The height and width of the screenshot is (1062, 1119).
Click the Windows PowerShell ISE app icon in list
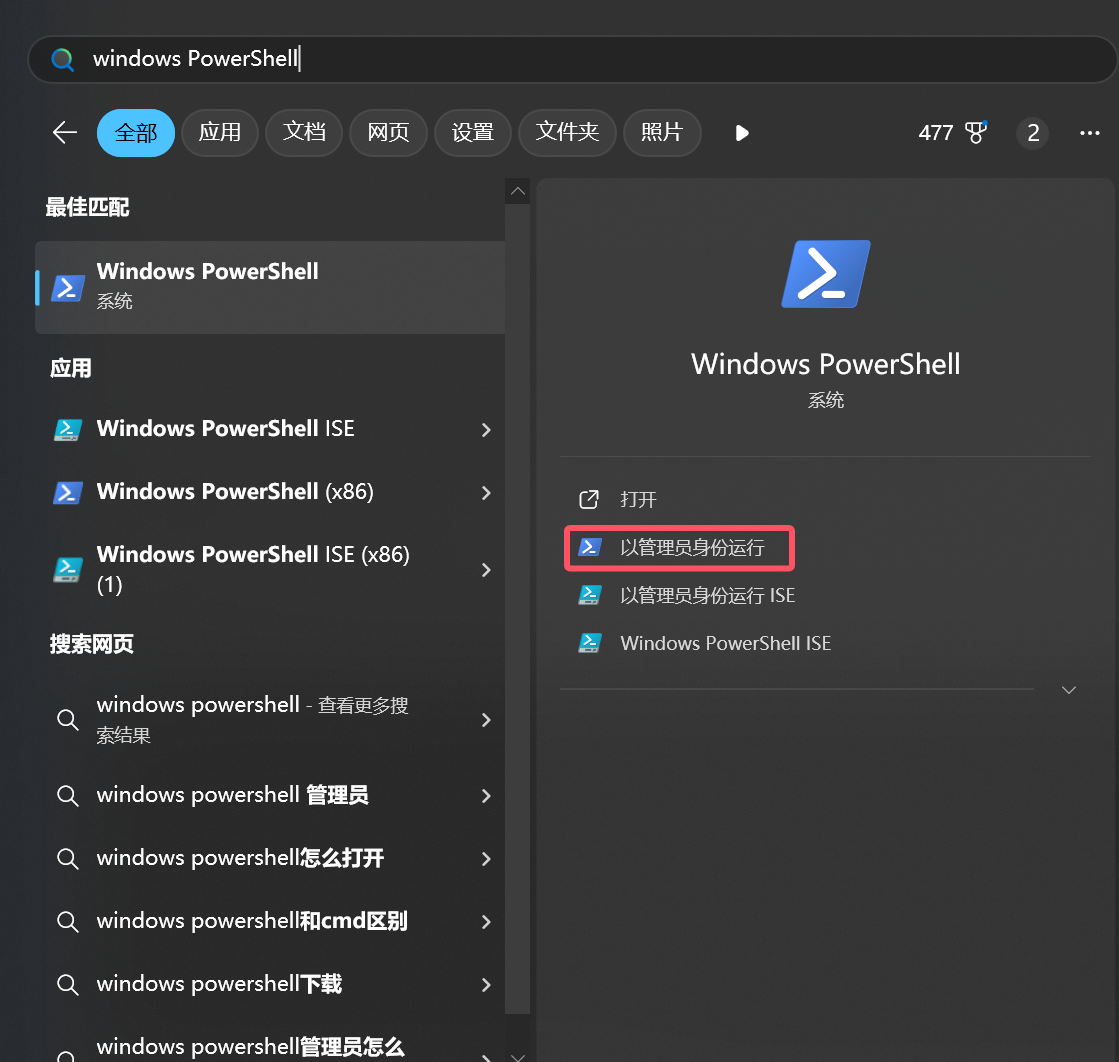68,429
